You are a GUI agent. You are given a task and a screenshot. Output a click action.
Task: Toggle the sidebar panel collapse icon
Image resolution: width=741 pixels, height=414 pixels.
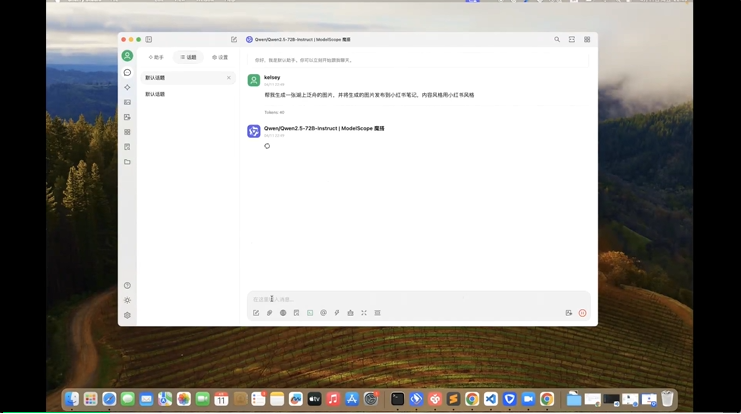pyautogui.click(x=148, y=39)
